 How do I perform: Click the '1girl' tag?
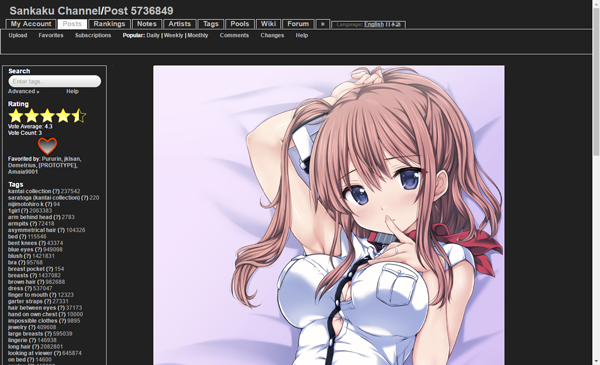14,211
